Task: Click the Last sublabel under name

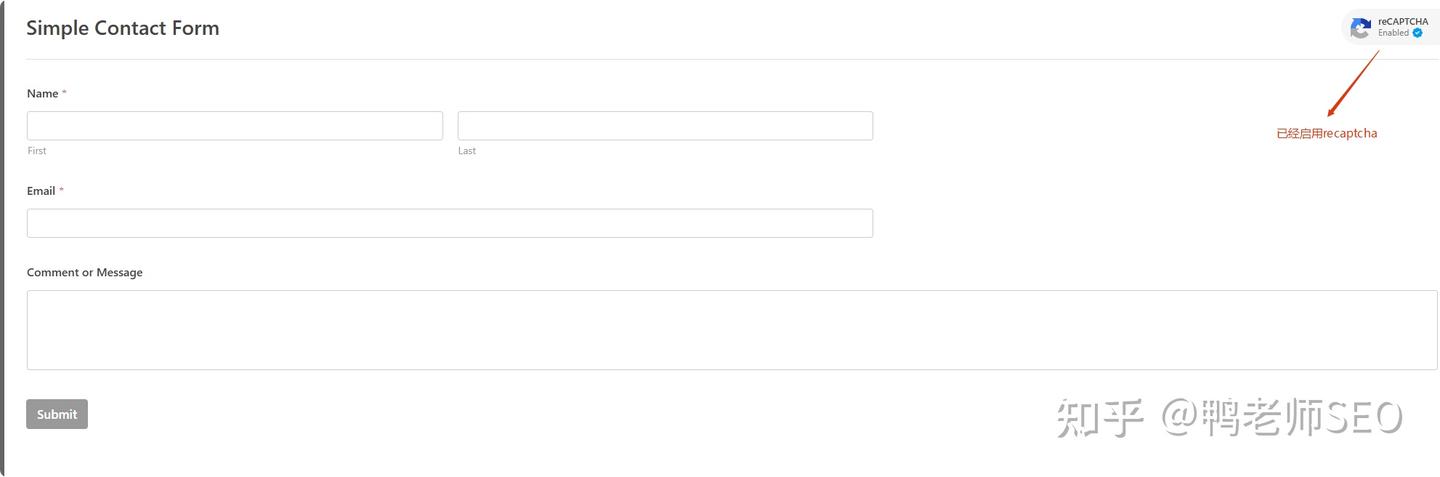Action: [467, 151]
